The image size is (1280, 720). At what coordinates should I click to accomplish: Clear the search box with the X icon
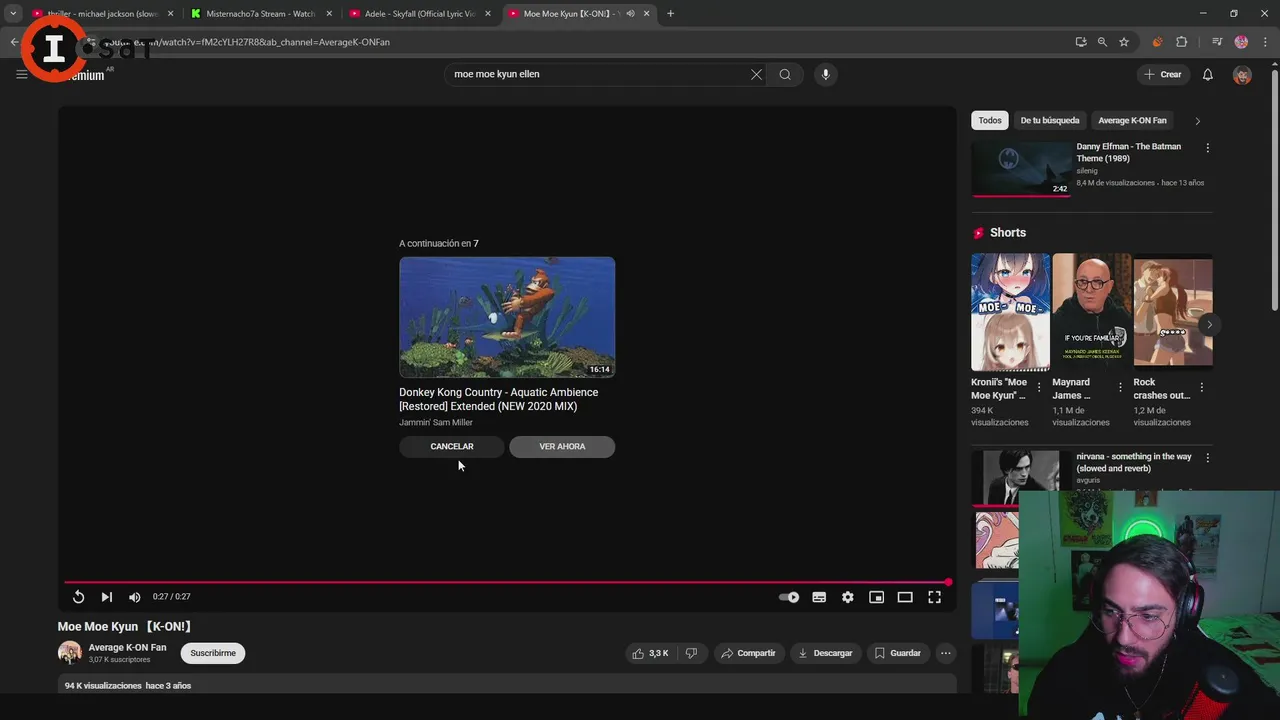pos(756,74)
